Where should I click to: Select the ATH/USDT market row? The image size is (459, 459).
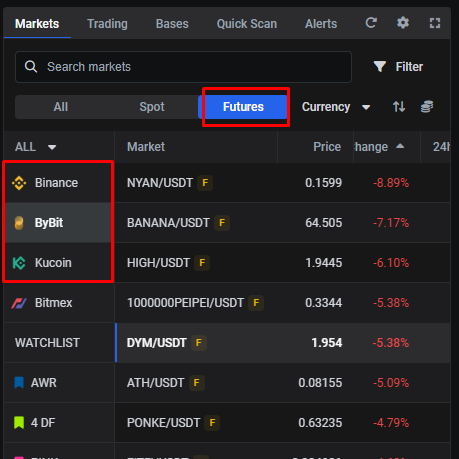pos(283,383)
